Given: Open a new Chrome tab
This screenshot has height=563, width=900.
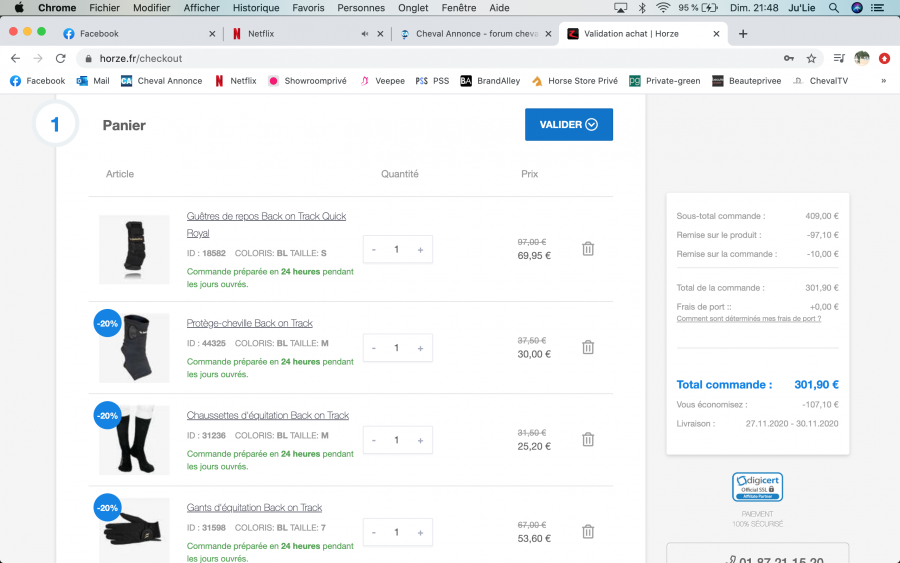Looking at the screenshot, I should pos(743,33).
